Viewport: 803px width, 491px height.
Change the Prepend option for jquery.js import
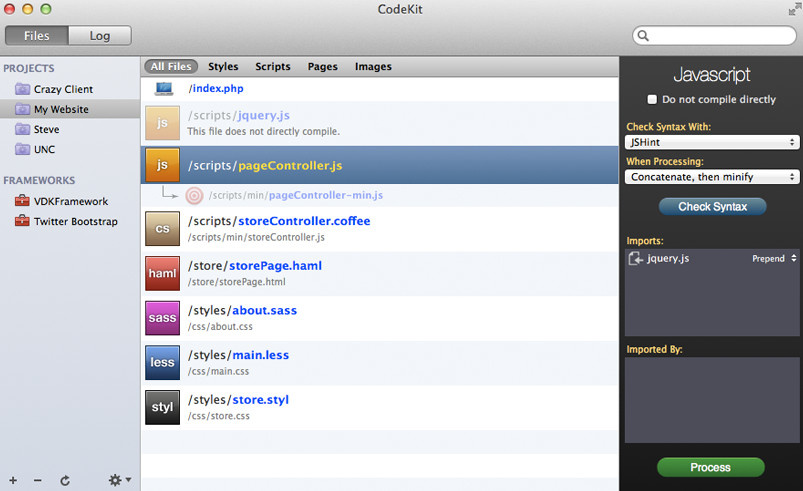point(774,259)
